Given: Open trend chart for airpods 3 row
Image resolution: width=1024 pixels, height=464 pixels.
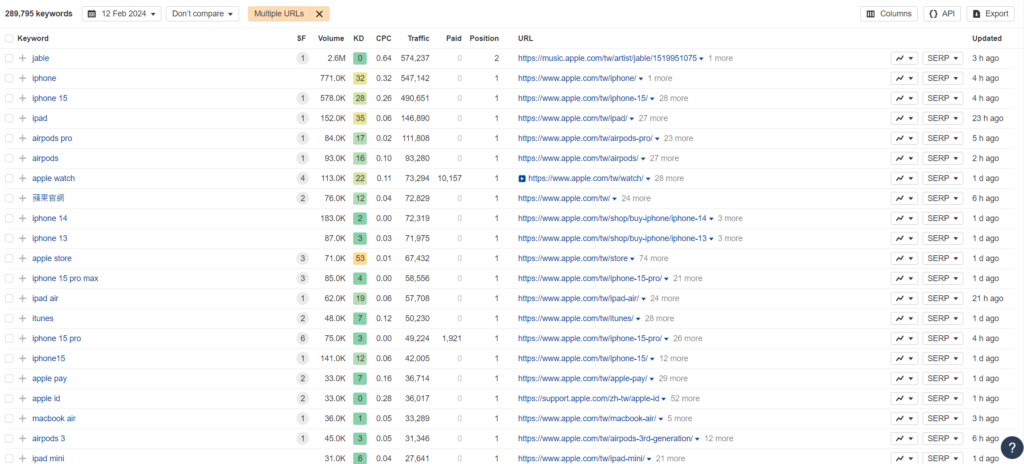Looking at the screenshot, I should pyautogui.click(x=904, y=439).
